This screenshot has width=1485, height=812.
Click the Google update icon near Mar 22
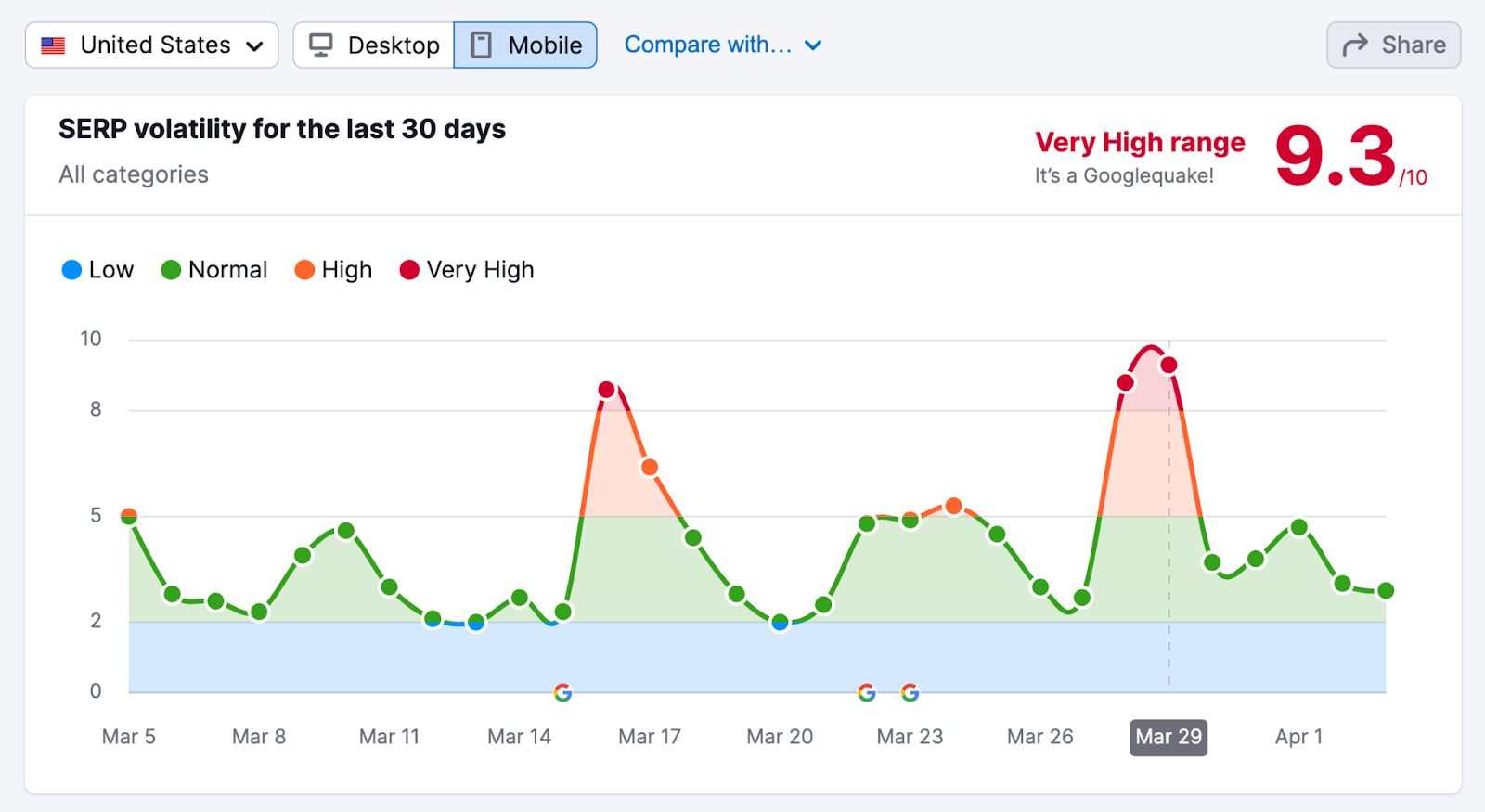867,692
